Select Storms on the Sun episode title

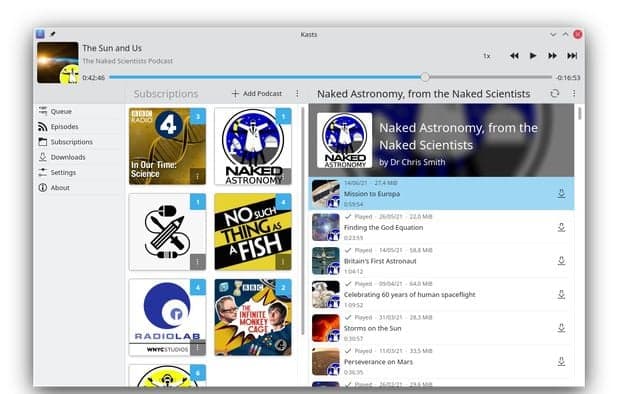click(x=372, y=328)
